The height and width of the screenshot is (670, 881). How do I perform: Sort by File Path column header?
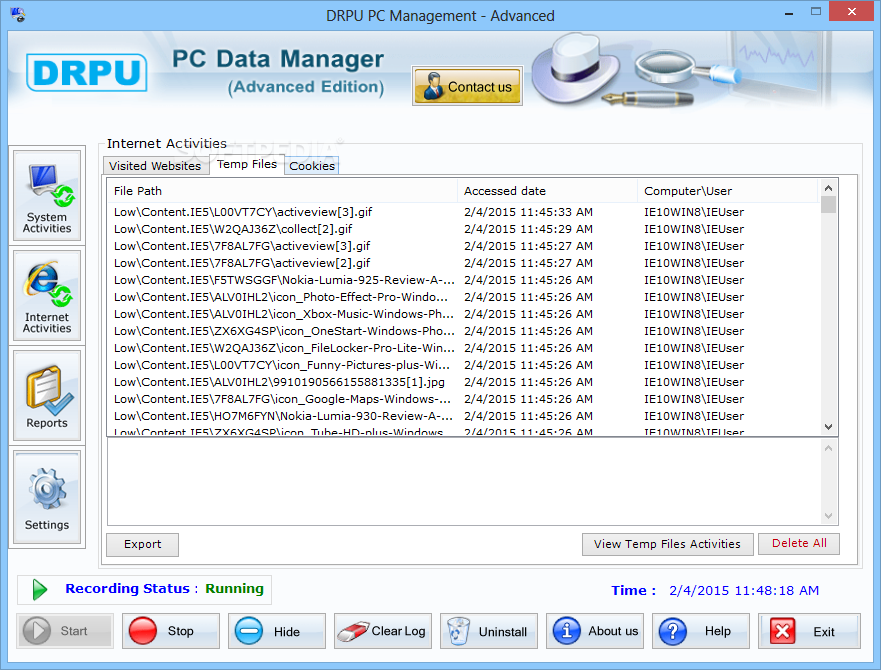click(283, 191)
